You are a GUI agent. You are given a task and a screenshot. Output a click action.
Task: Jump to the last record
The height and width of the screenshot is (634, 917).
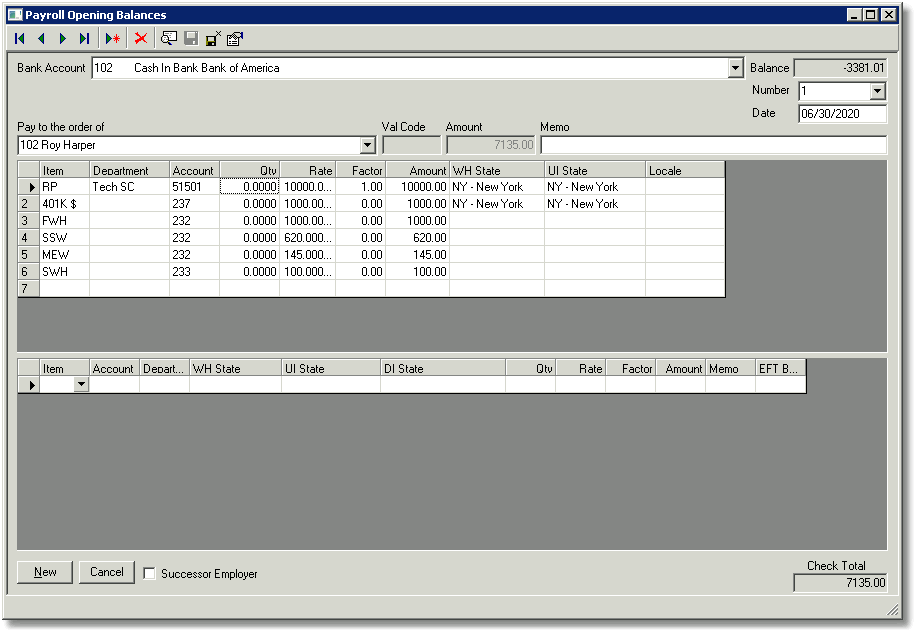click(x=84, y=39)
